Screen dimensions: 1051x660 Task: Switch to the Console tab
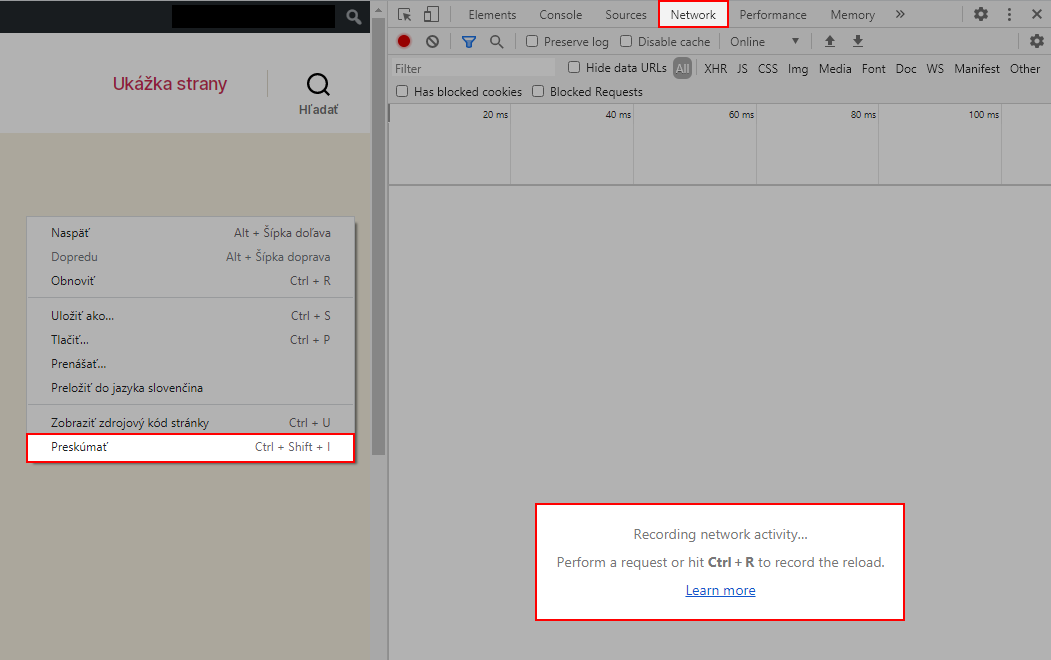click(x=560, y=15)
